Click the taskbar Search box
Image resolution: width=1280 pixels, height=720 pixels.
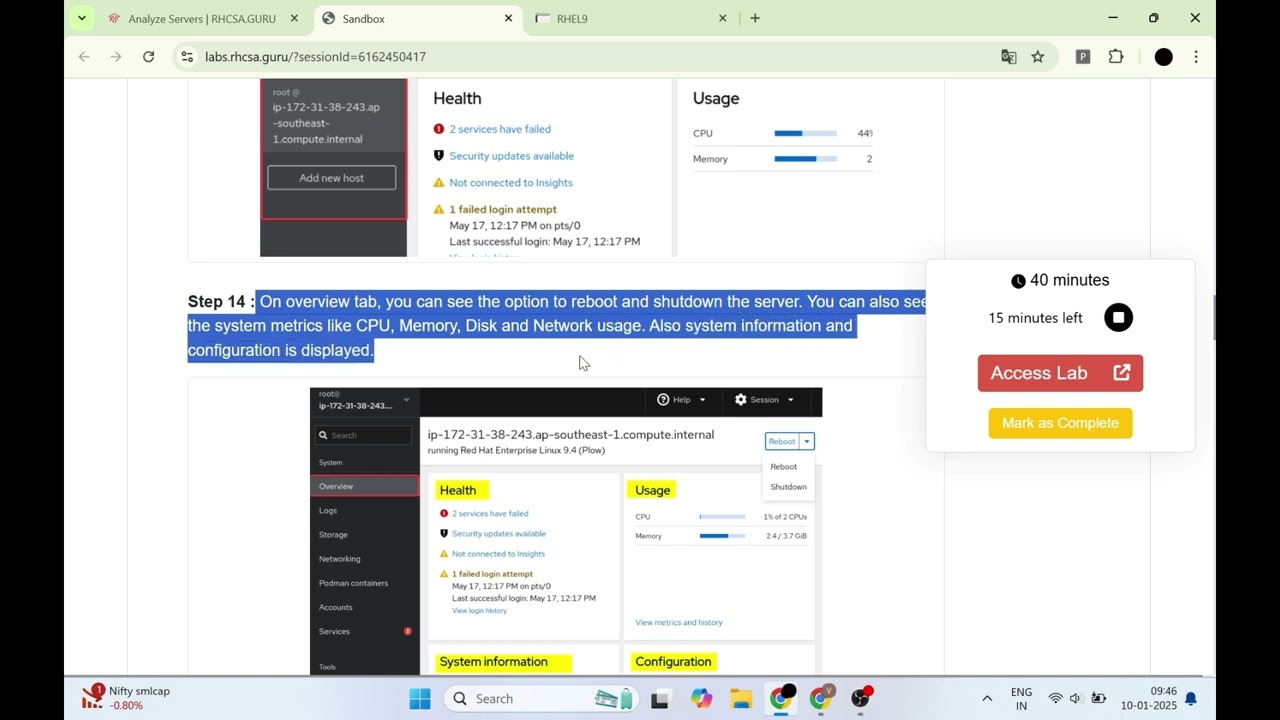pyautogui.click(x=542, y=699)
